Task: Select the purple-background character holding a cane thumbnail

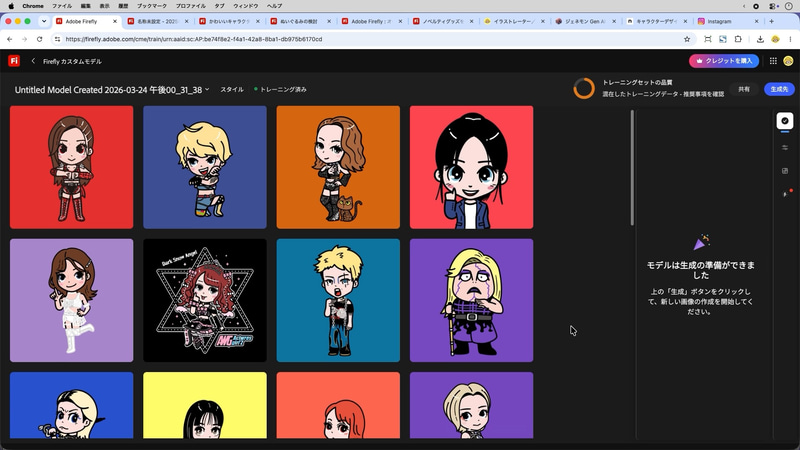Action: pyautogui.click(x=471, y=301)
